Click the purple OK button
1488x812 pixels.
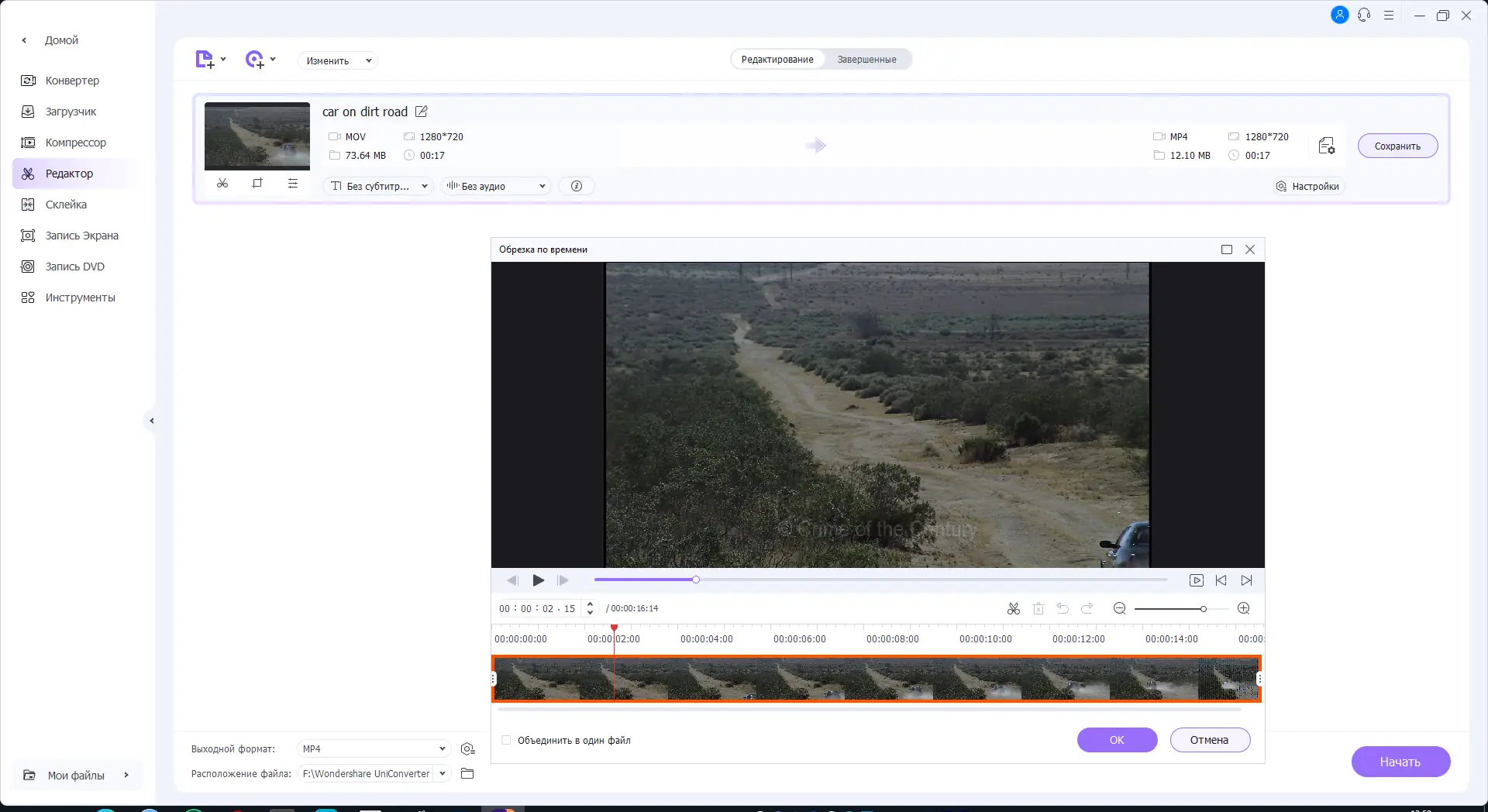(x=1117, y=740)
